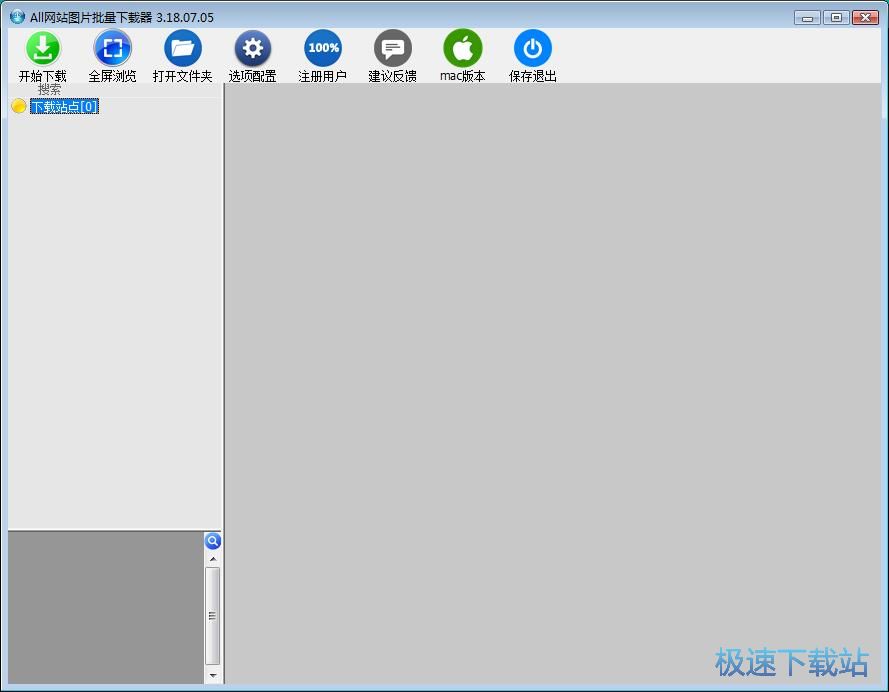Click the scrollbar down arrow
This screenshot has width=889, height=692.
(213, 675)
